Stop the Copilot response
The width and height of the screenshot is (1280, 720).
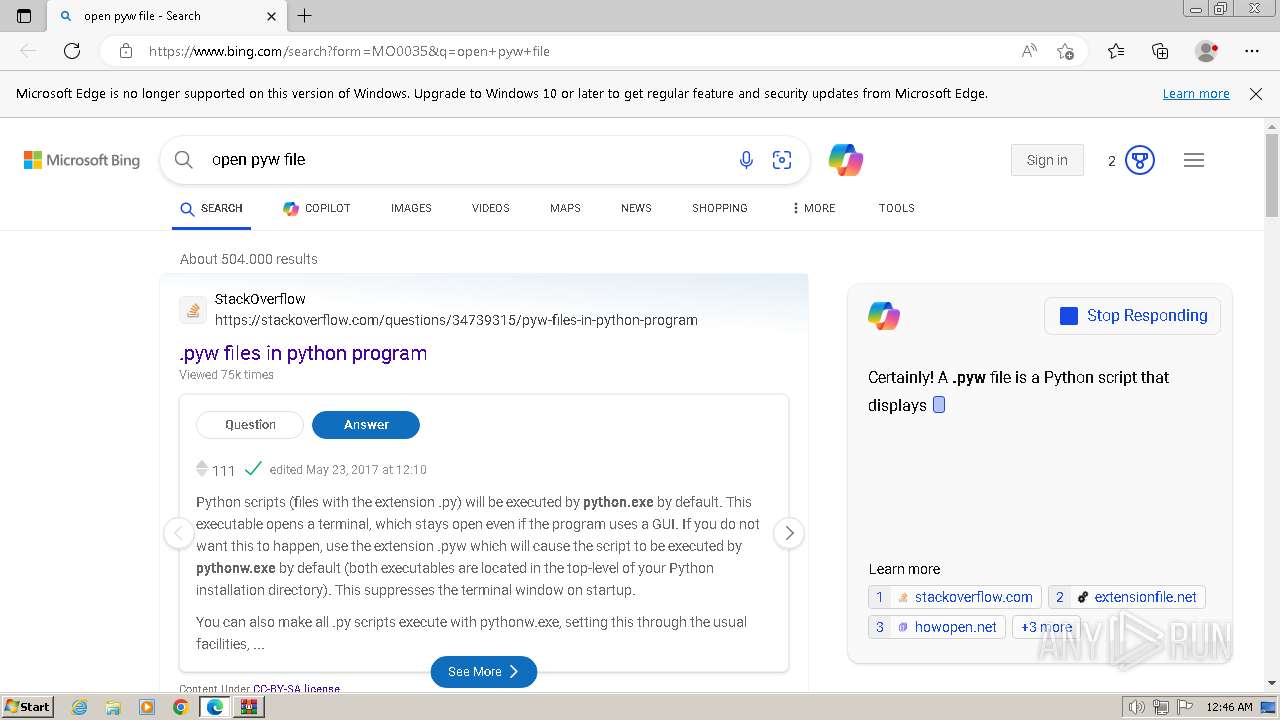[1133, 316]
